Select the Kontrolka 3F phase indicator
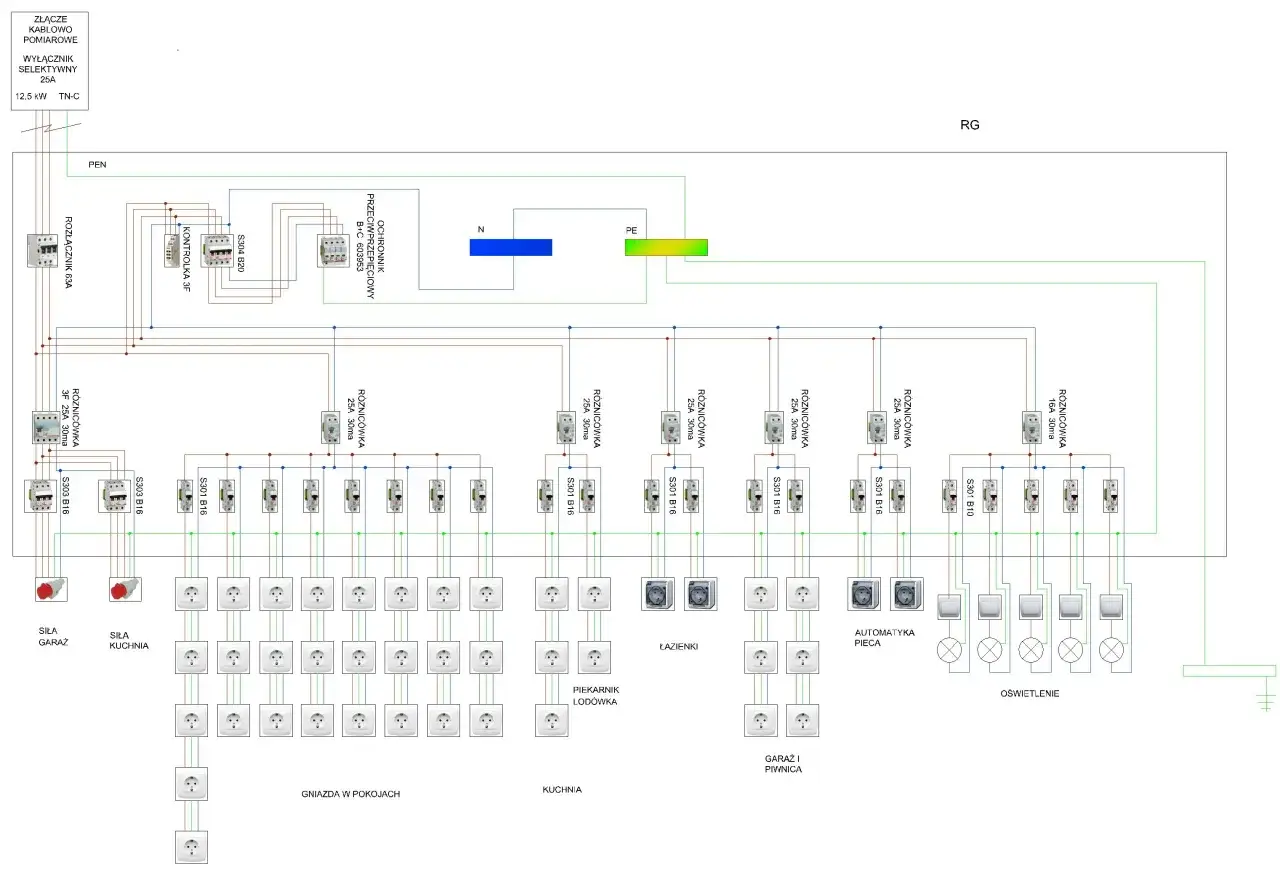This screenshot has height=870, width=1280. (x=170, y=250)
